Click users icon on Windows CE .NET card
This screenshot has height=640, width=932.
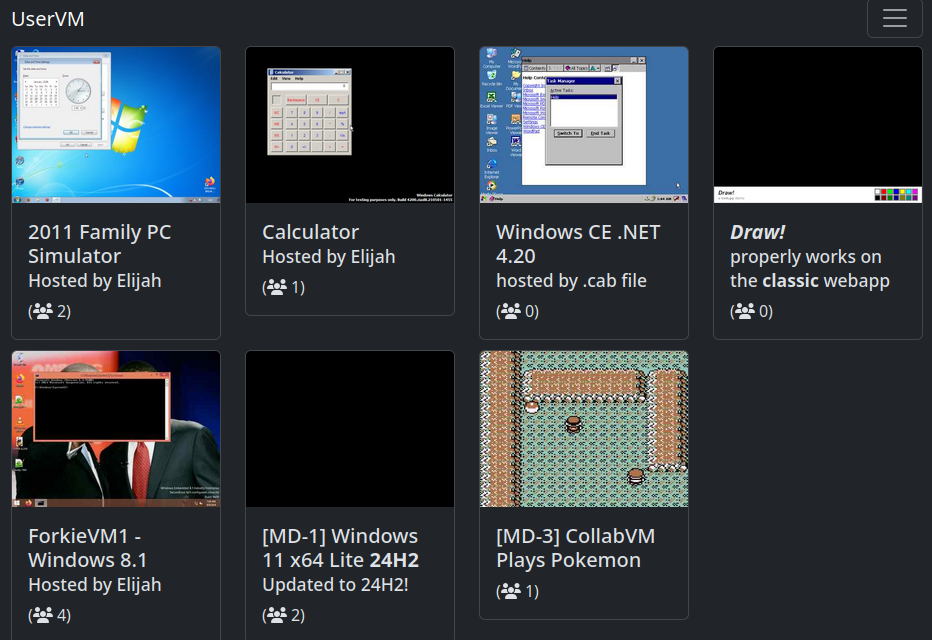pyautogui.click(x=511, y=311)
